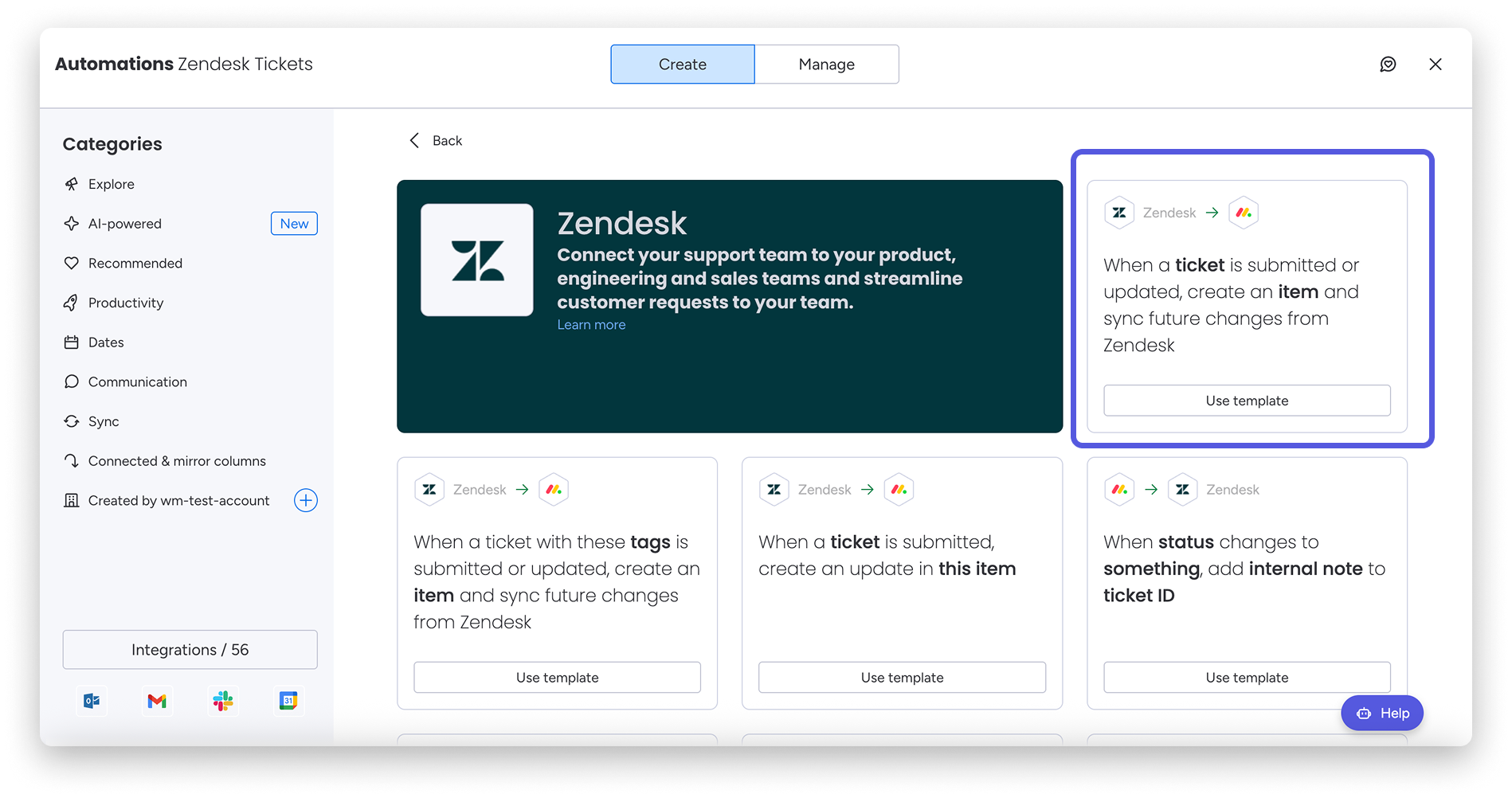The width and height of the screenshot is (1512, 798).
Task: Click the Dates calendar icon
Action: 72,342
